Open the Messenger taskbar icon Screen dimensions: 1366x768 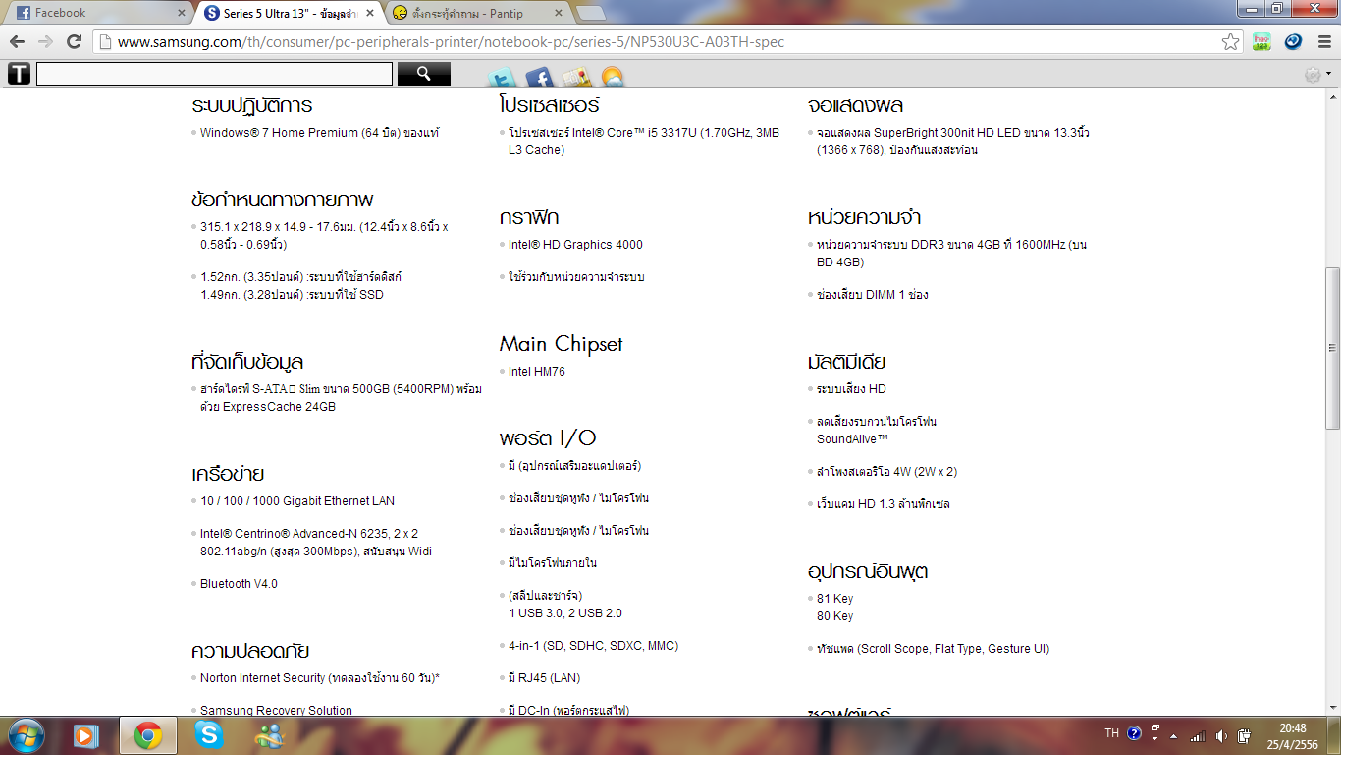click(x=269, y=737)
